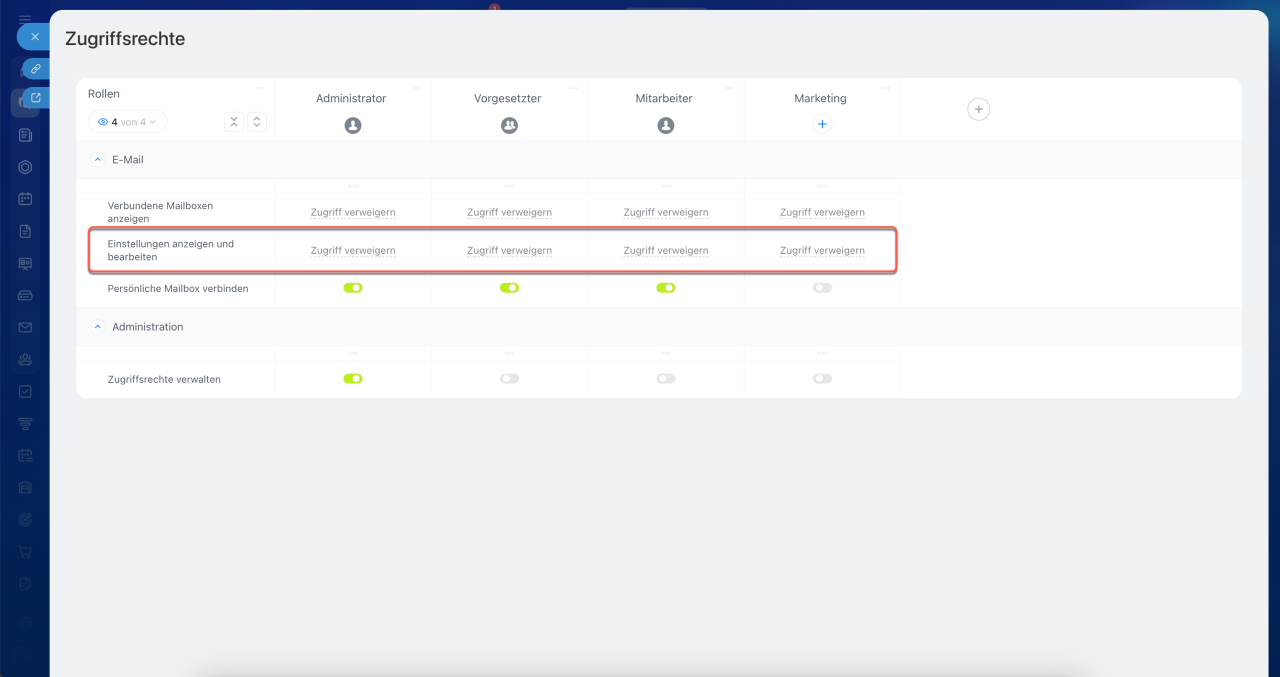Disable Persönliche Mailbox verbinden for Administrator
The image size is (1280, 677).
pyautogui.click(x=352, y=288)
